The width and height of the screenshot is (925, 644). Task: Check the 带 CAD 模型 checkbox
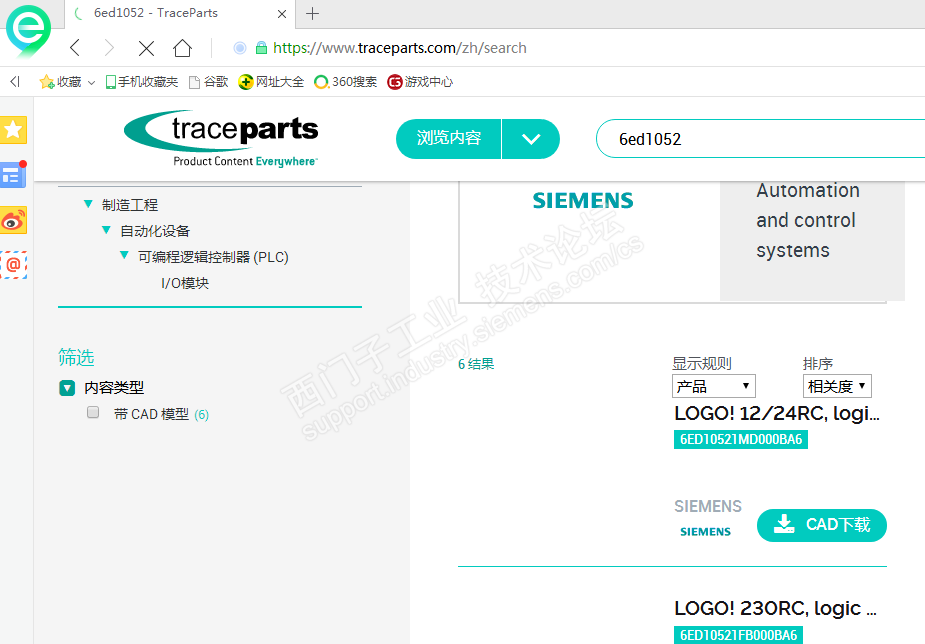(x=93, y=412)
